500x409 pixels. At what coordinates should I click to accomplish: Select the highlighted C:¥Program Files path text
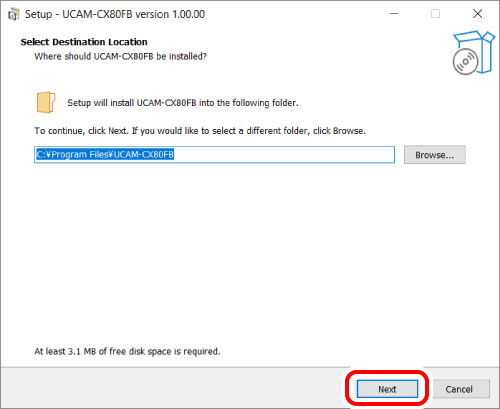(105, 154)
